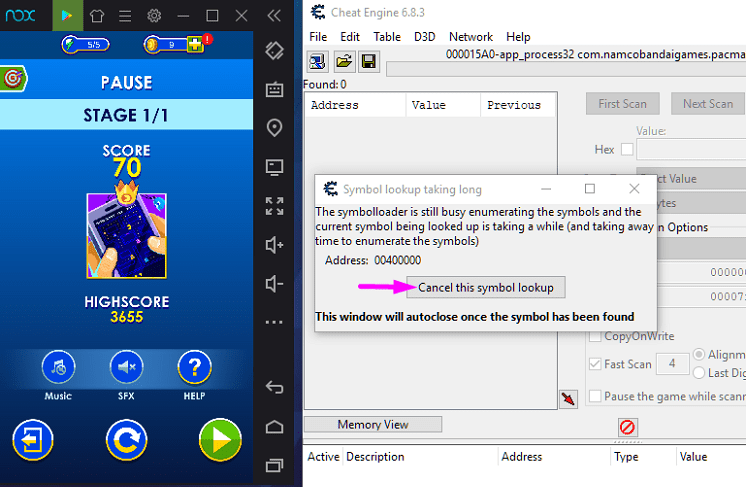Click the Android back arrow in Nox
Image resolution: width=746 pixels, height=487 pixels.
tap(275, 387)
